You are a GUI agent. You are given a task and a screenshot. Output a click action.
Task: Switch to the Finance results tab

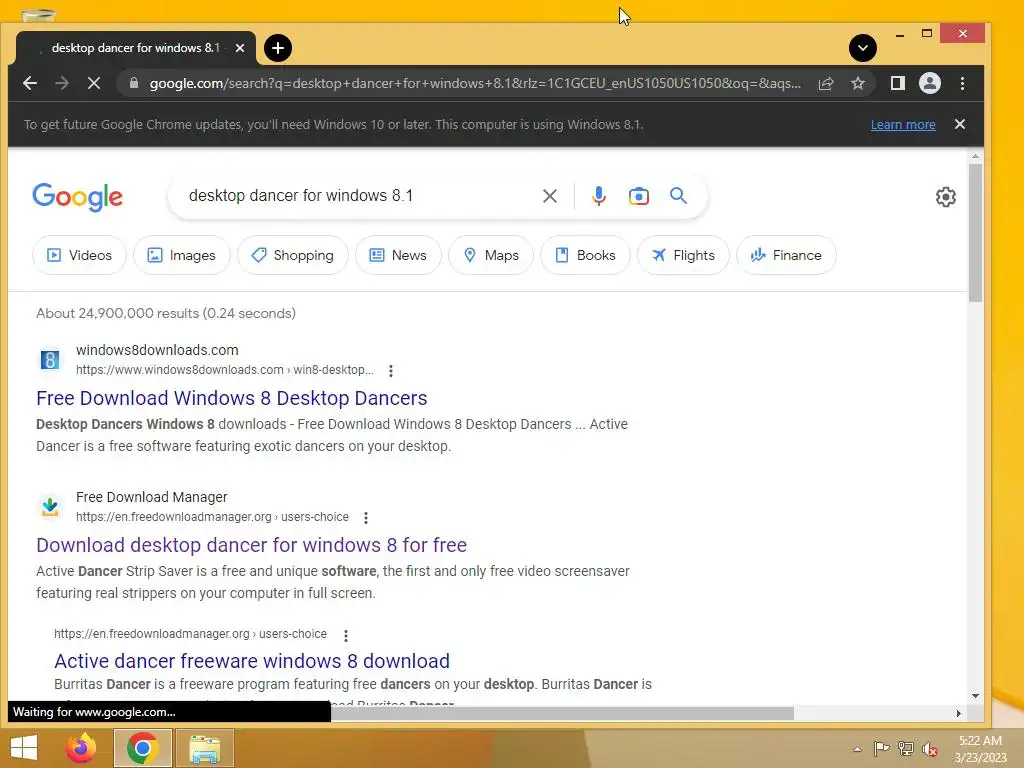pos(786,255)
